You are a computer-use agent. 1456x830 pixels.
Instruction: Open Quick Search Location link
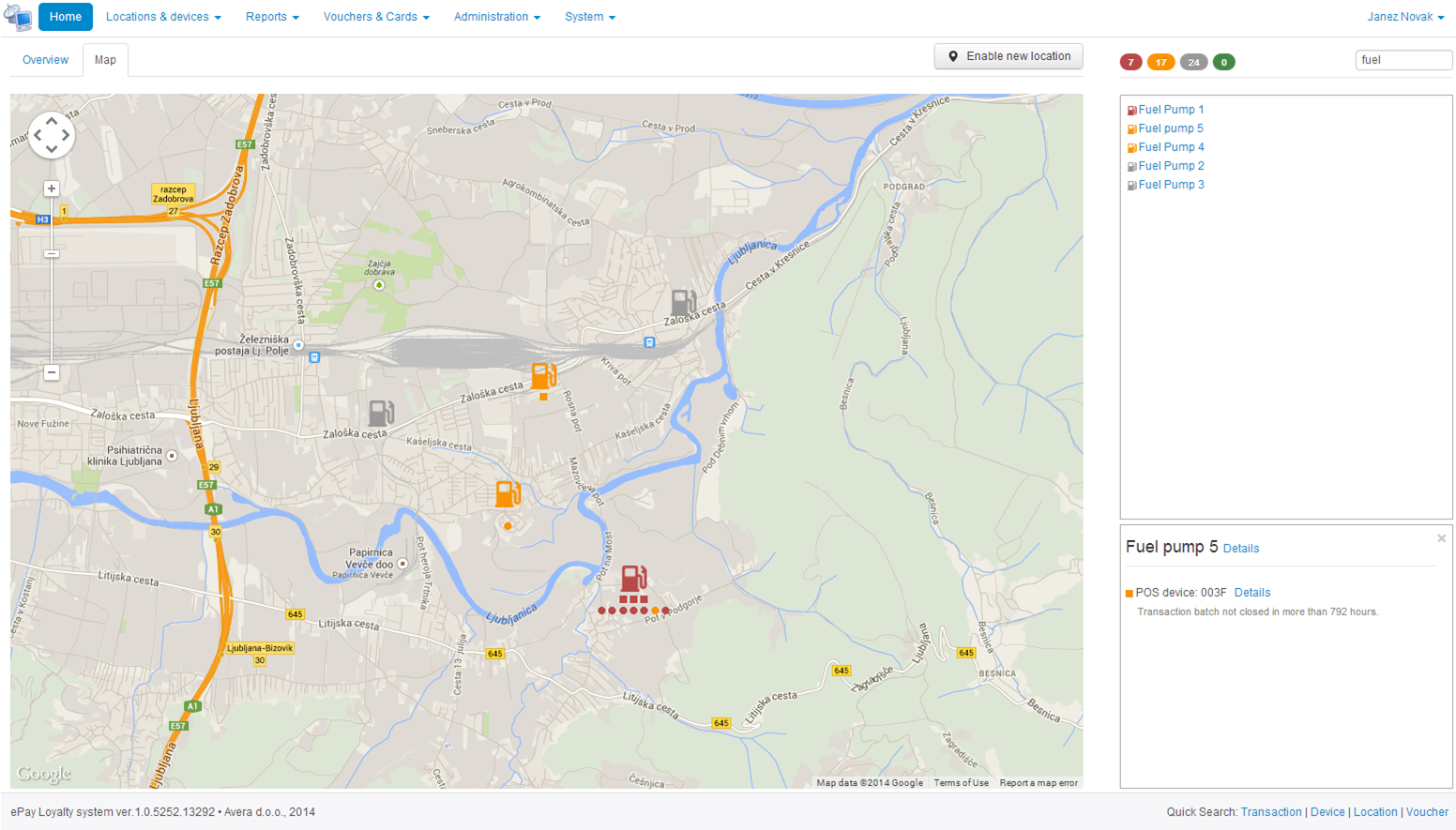point(1375,812)
